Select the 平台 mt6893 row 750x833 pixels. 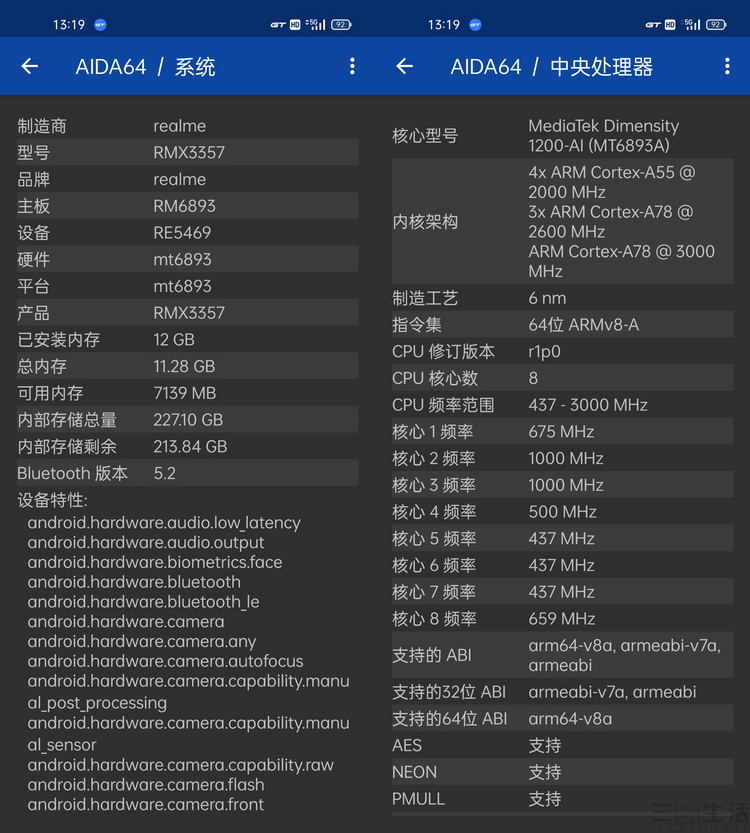tap(188, 286)
